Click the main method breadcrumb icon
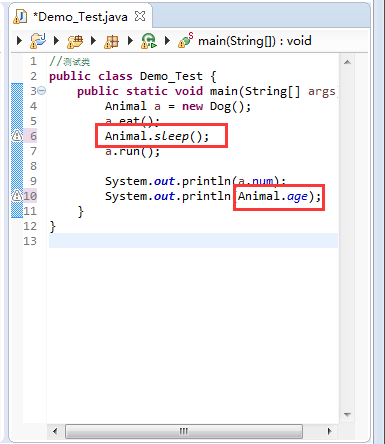Screen dimensions: 385x444 point(185,40)
